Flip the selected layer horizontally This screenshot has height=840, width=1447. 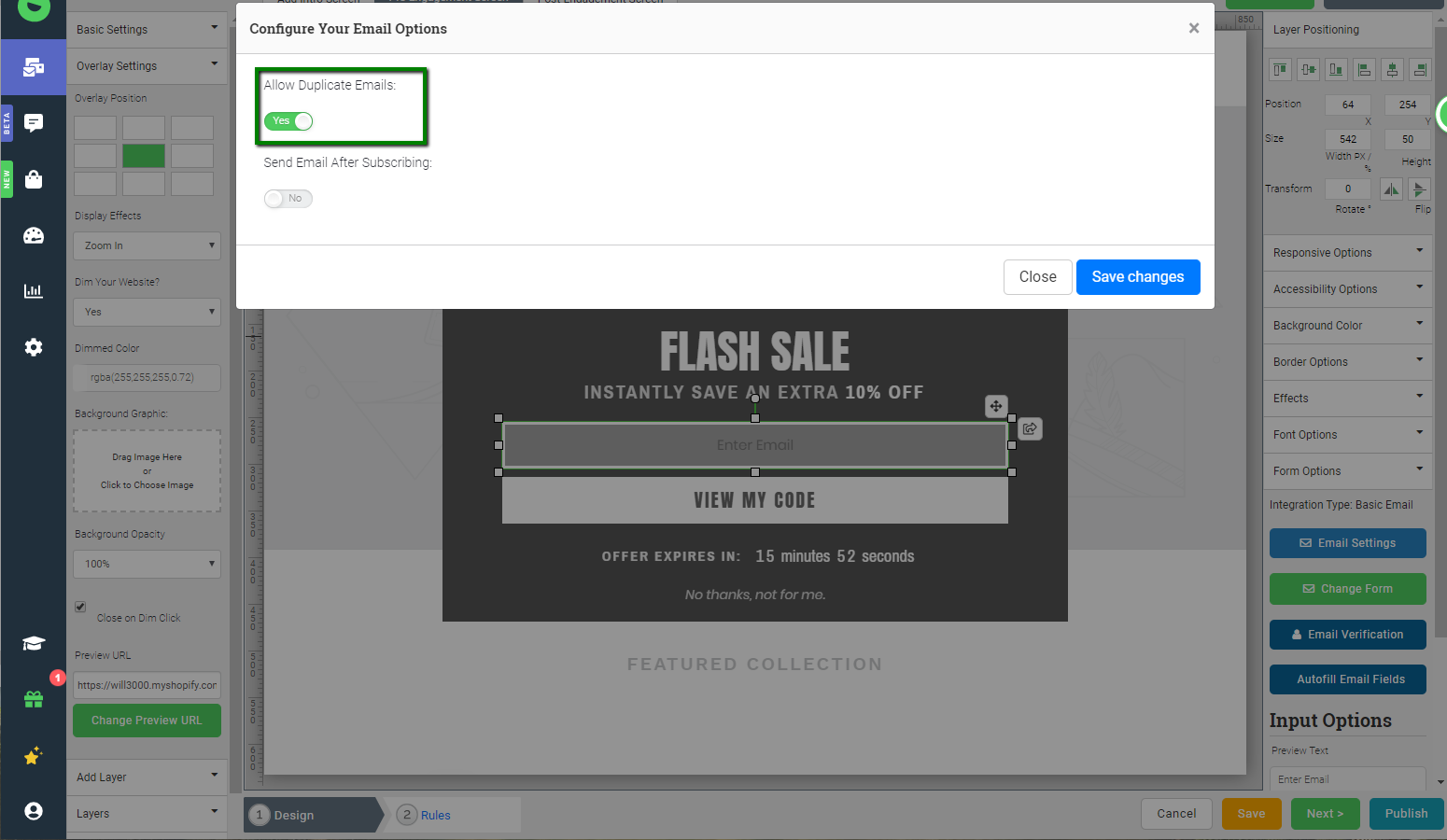coord(1390,189)
